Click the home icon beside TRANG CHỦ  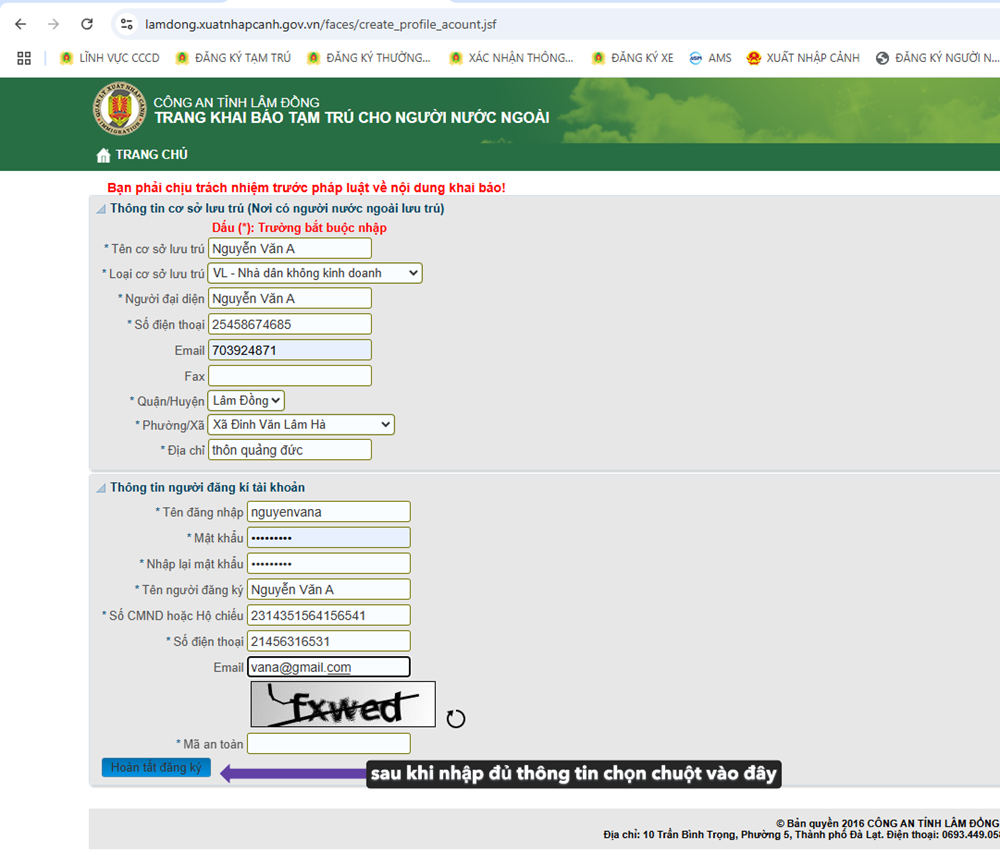[x=103, y=155]
